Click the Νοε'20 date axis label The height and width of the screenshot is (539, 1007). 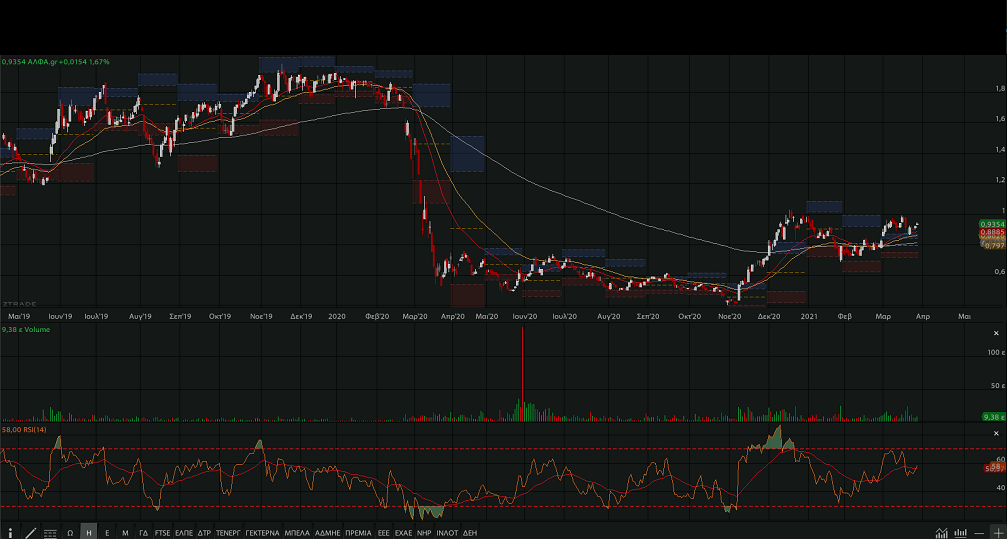730,316
